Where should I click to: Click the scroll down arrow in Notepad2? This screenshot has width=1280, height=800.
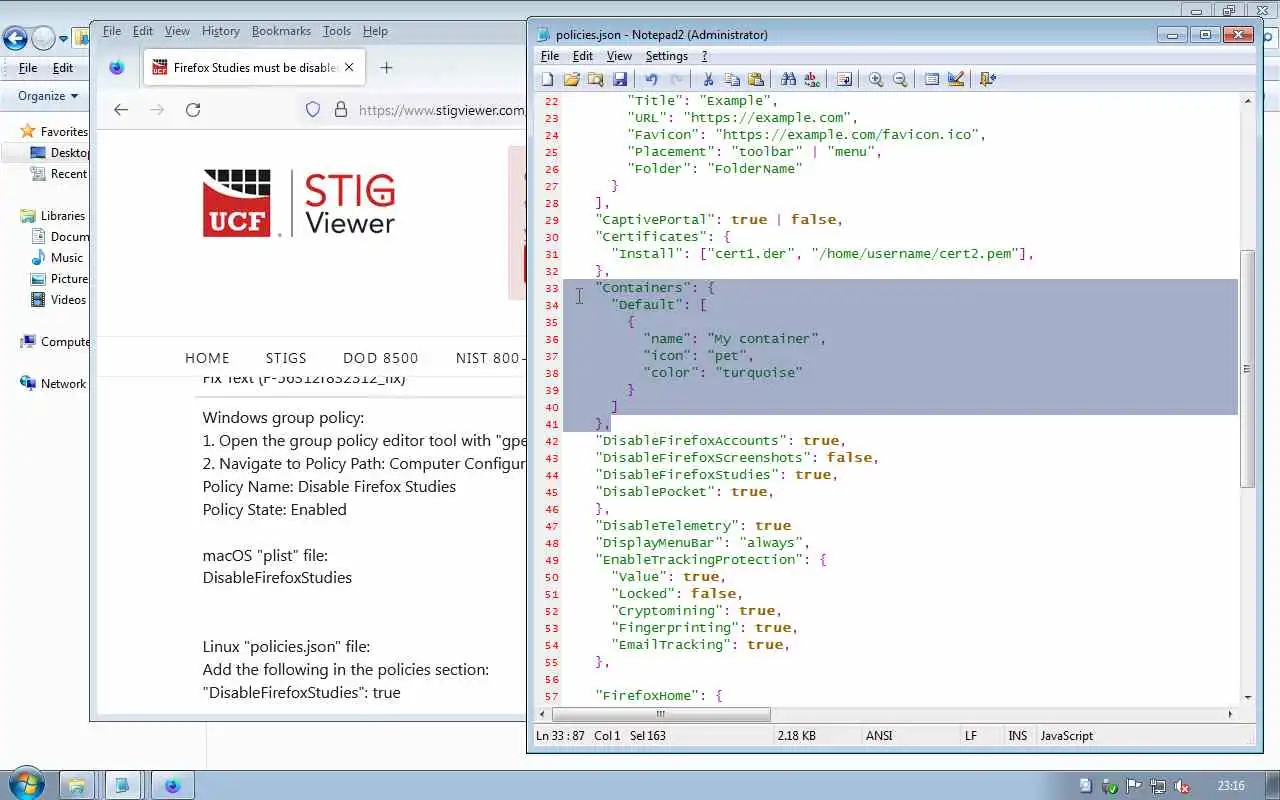point(1247,698)
